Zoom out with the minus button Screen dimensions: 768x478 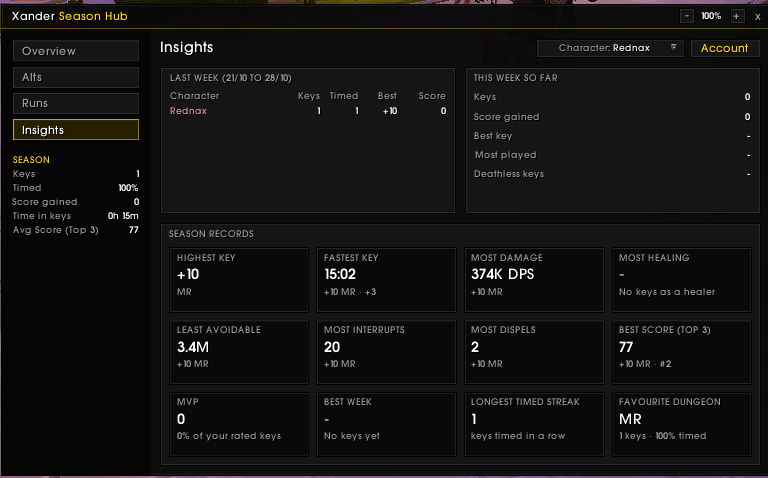pos(687,16)
